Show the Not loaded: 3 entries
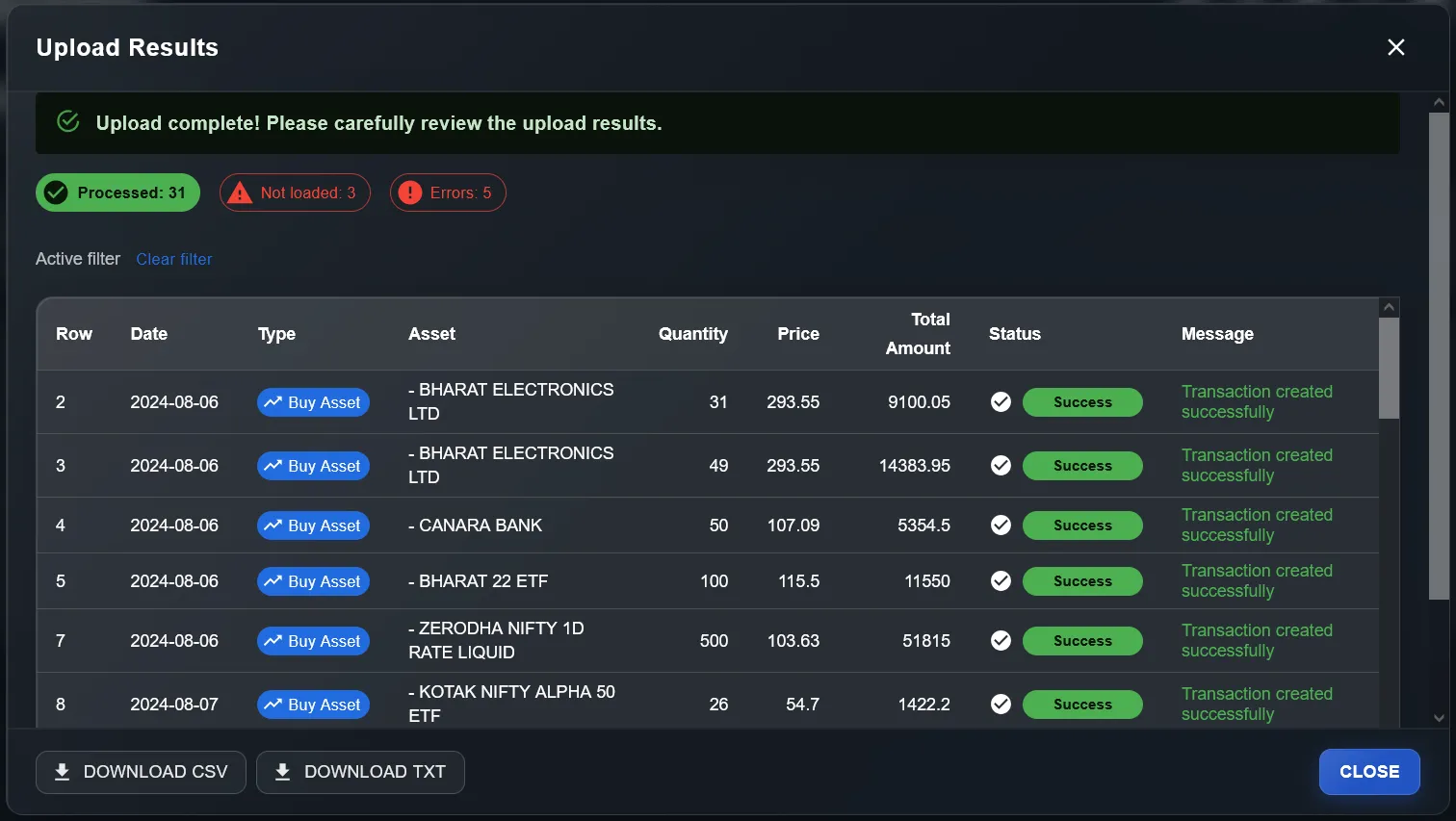 click(x=295, y=192)
